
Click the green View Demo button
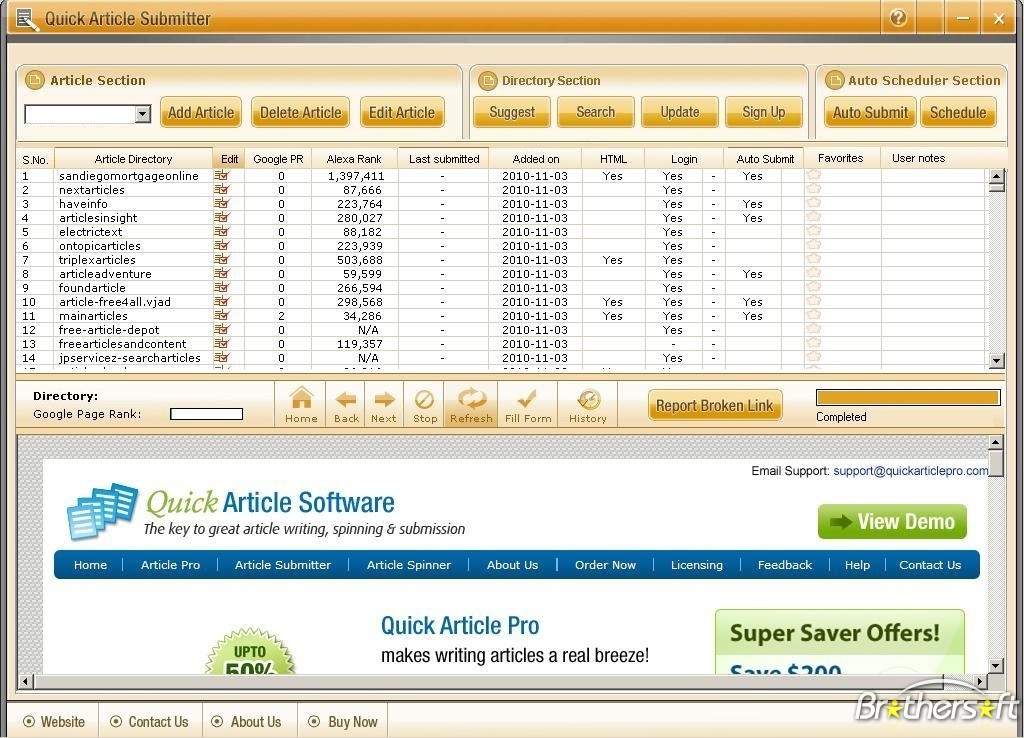pyautogui.click(x=892, y=521)
